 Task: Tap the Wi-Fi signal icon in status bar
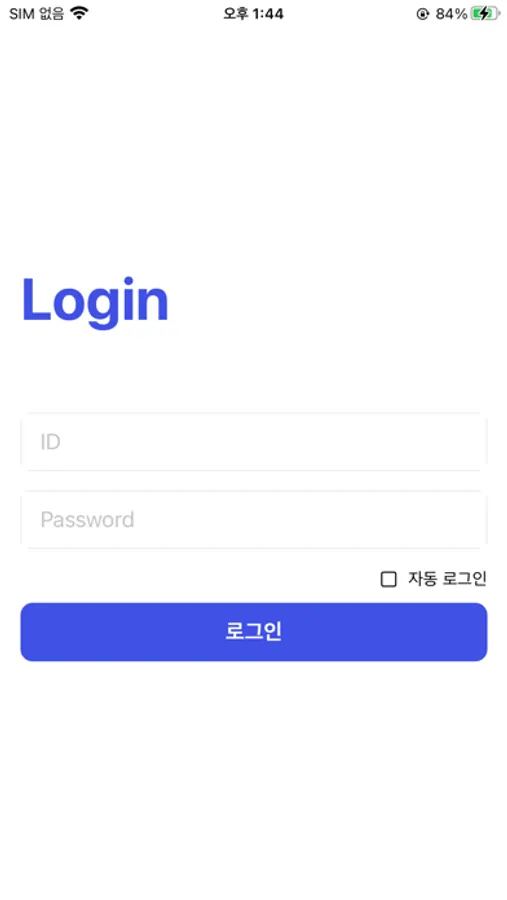point(79,13)
